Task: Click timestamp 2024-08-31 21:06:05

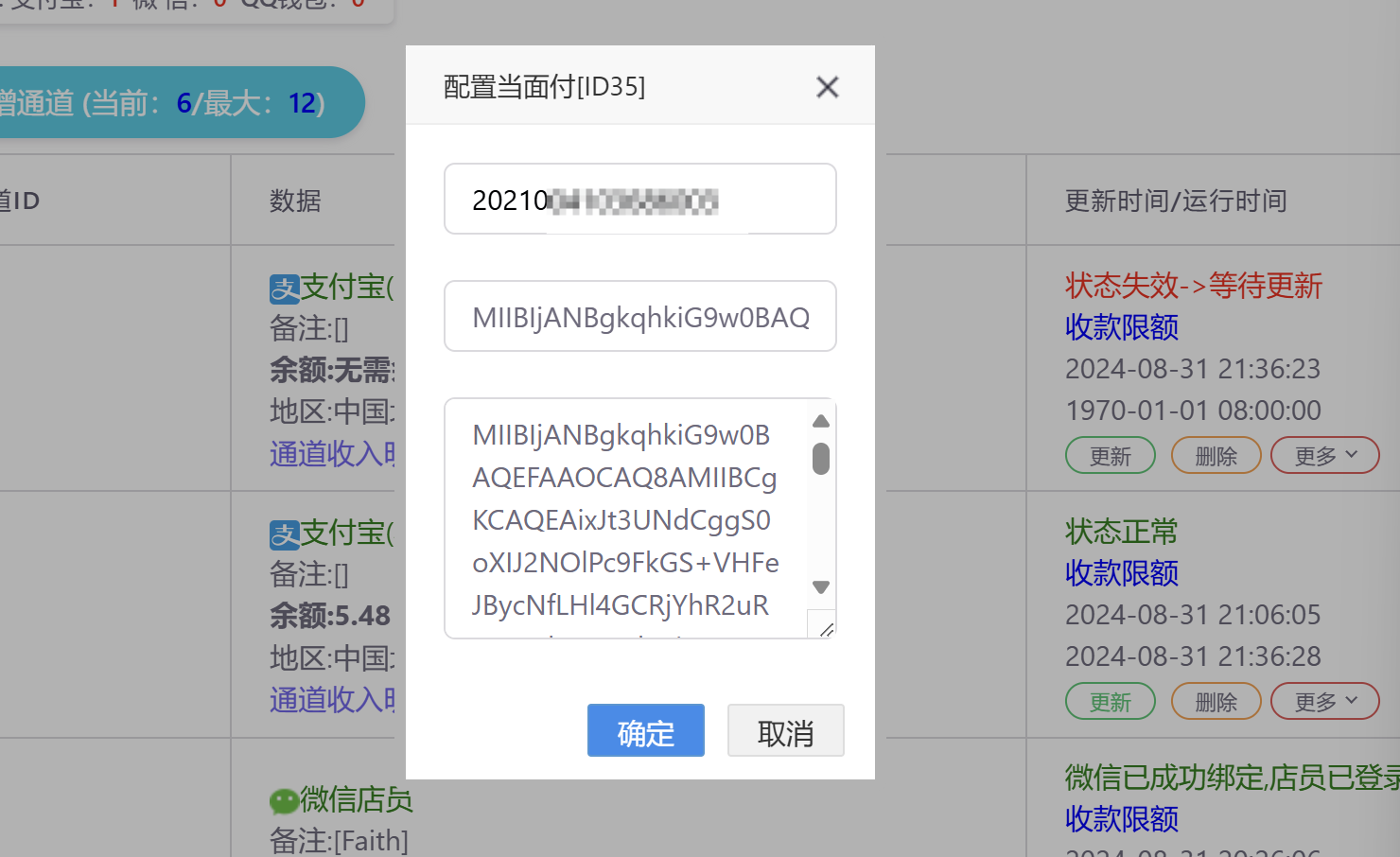Action: click(x=1193, y=615)
